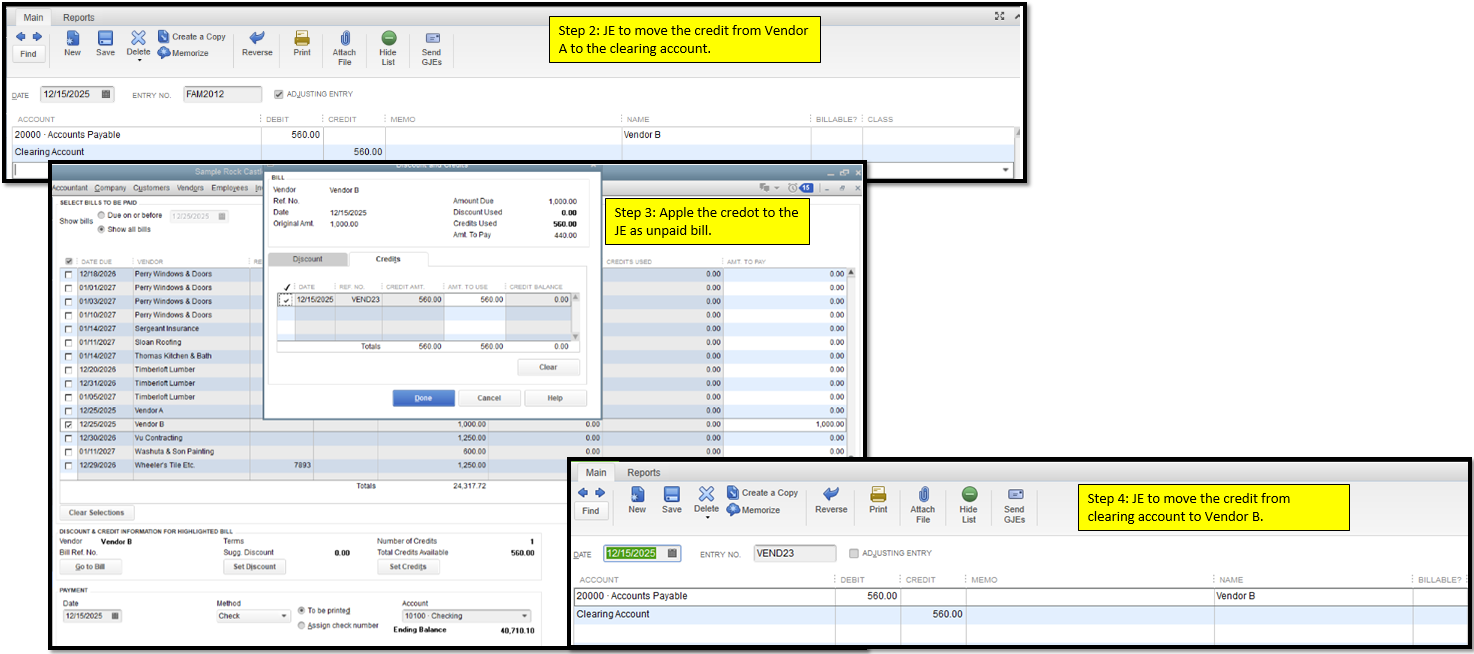Click Set Credits button

tap(408, 567)
